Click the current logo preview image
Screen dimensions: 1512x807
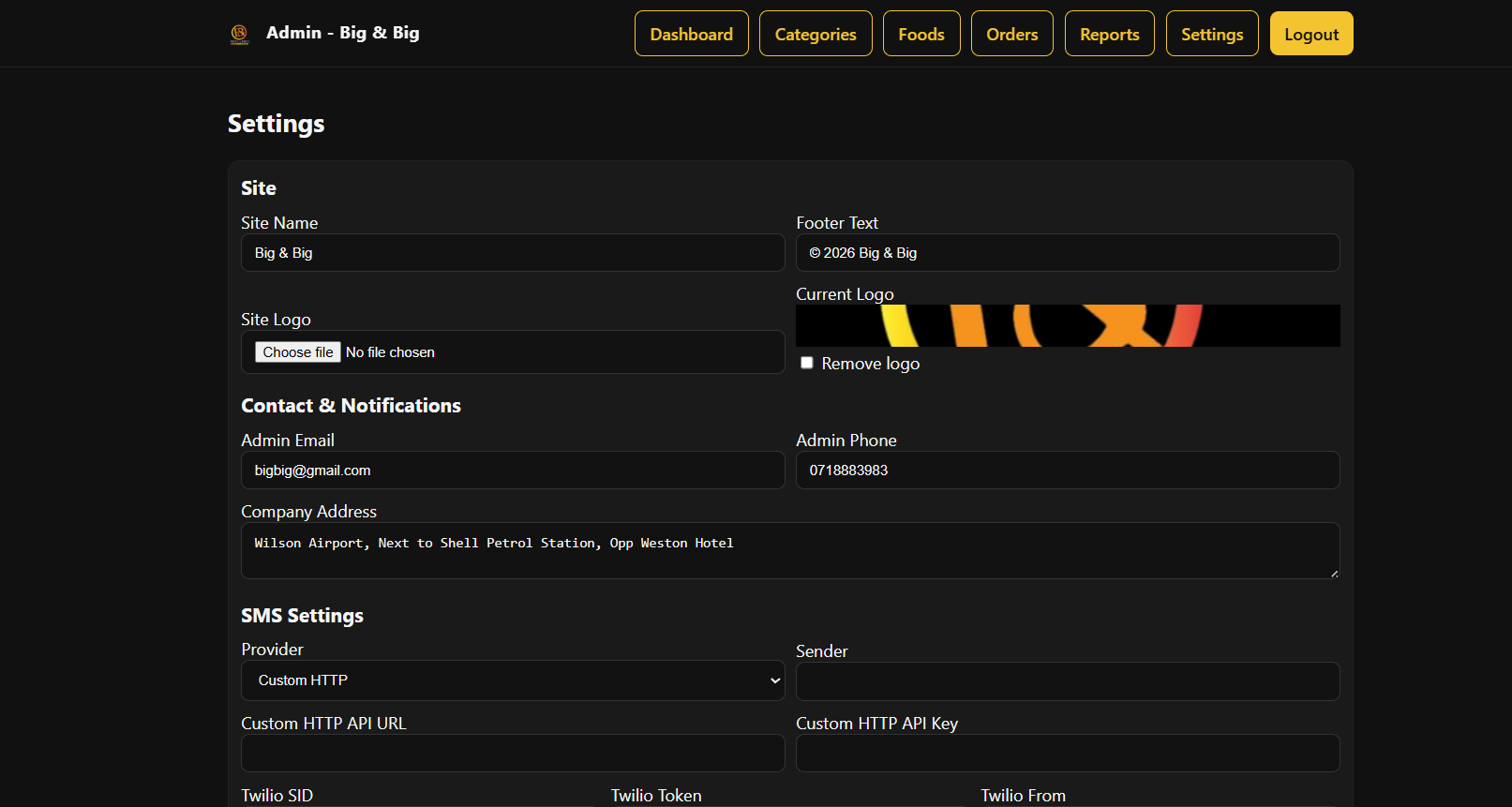(x=1068, y=325)
